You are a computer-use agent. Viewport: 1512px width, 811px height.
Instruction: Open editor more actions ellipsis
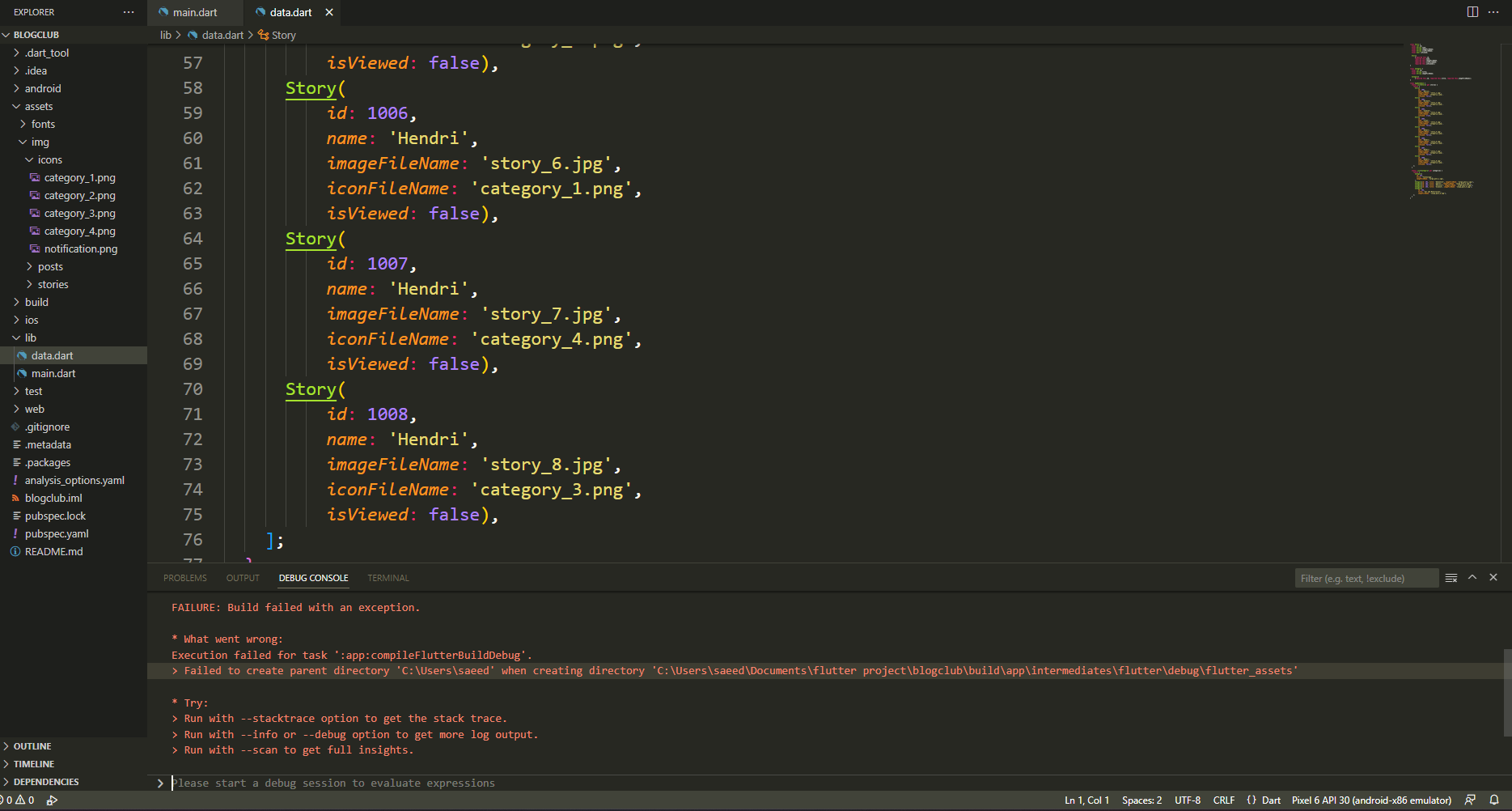1493,12
